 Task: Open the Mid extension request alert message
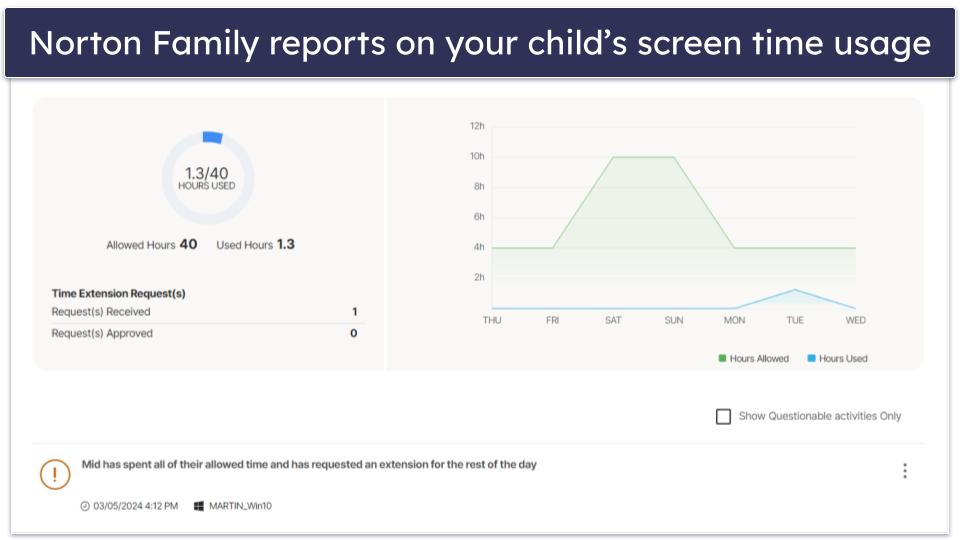click(x=309, y=464)
